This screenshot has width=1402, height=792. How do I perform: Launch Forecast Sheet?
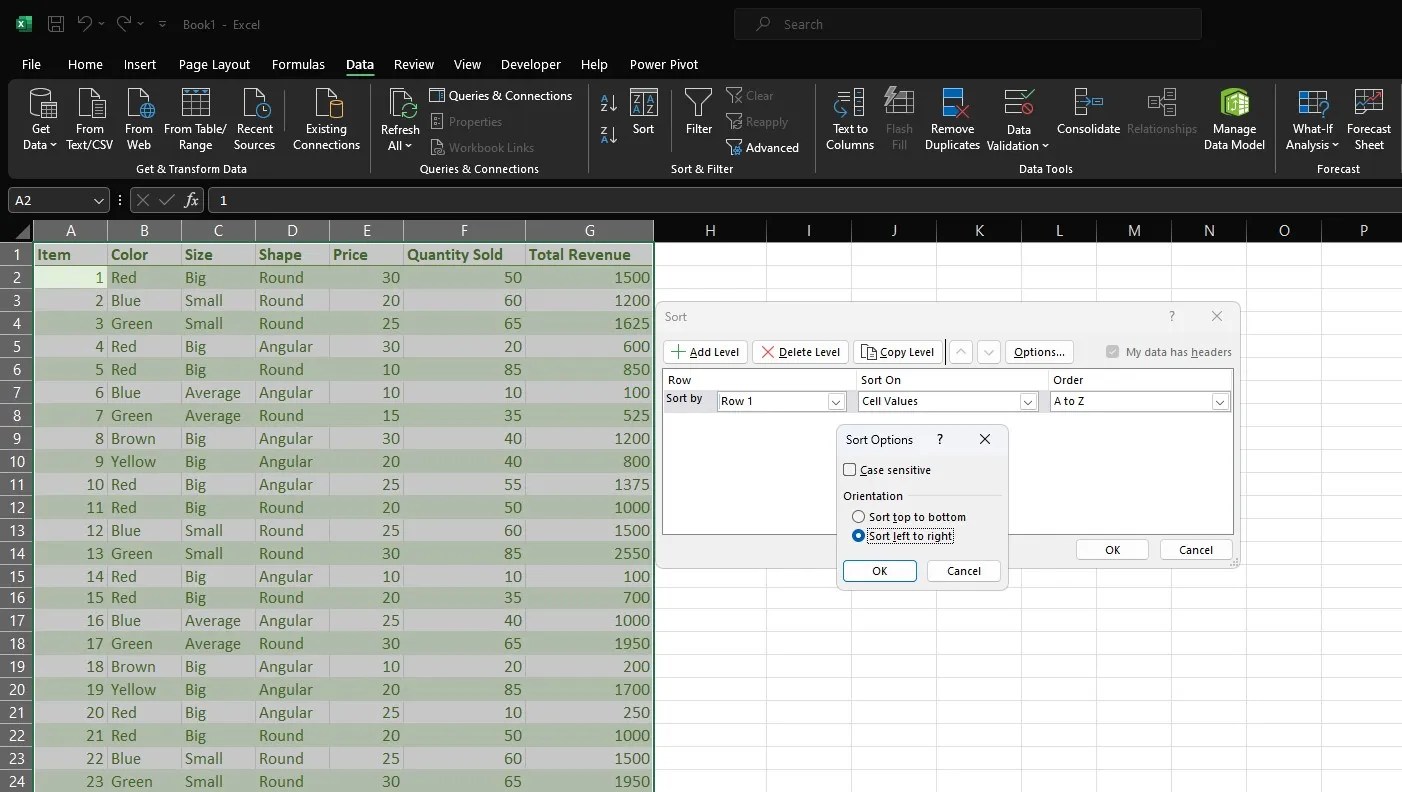point(1368,119)
